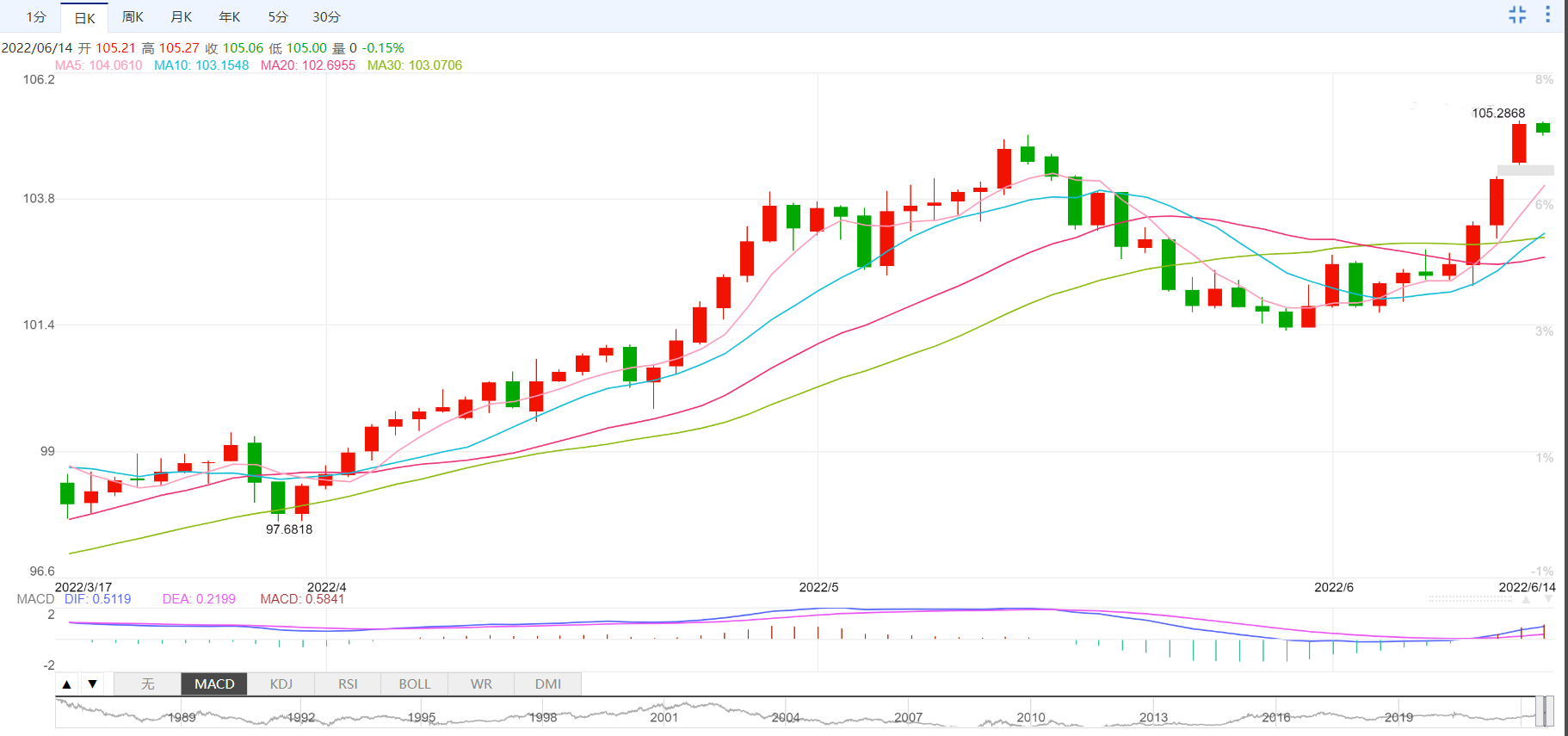Click the 101.4 price axis label

39,325
